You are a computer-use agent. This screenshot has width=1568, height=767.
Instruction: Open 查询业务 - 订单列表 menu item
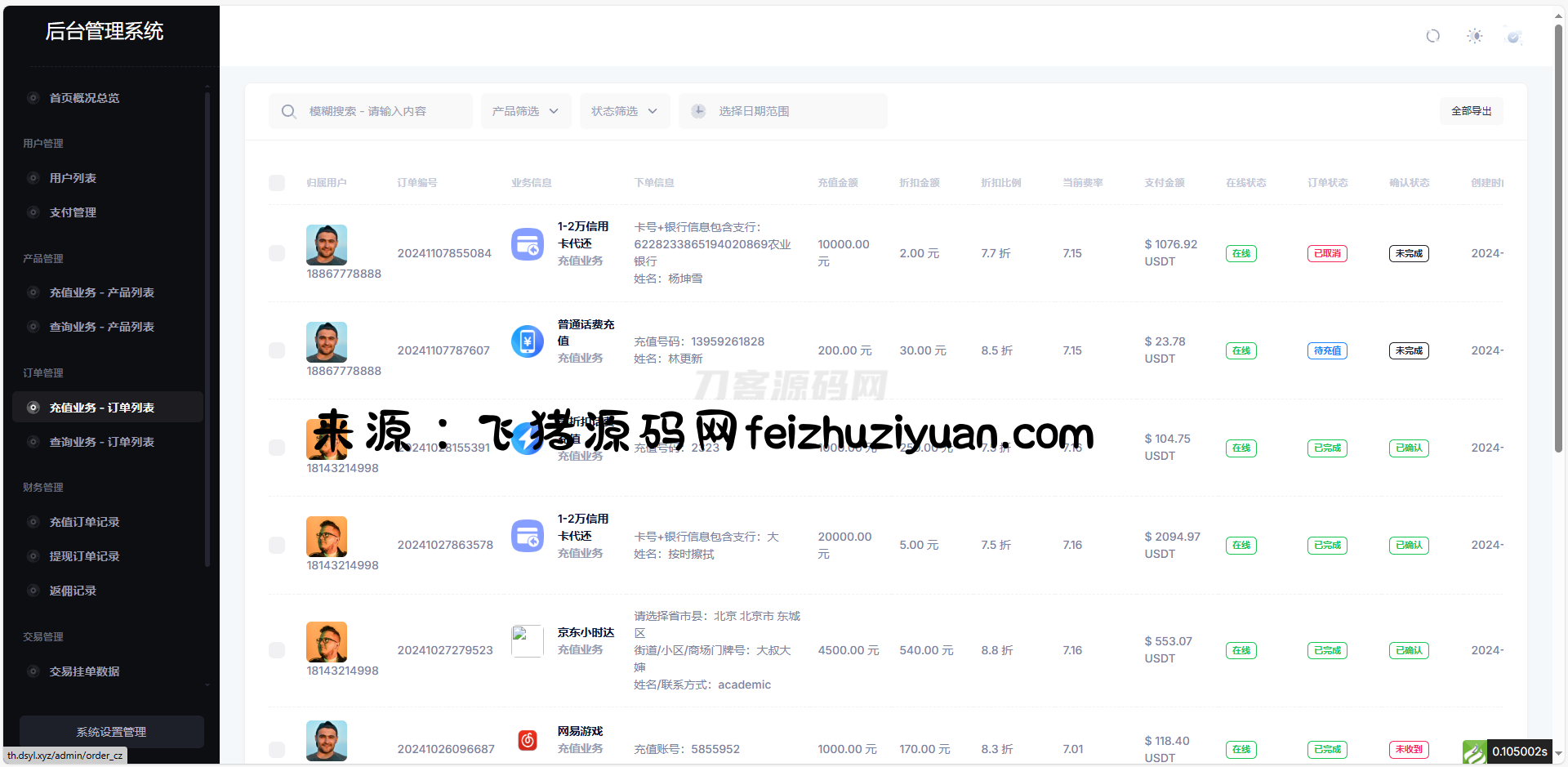pos(101,442)
